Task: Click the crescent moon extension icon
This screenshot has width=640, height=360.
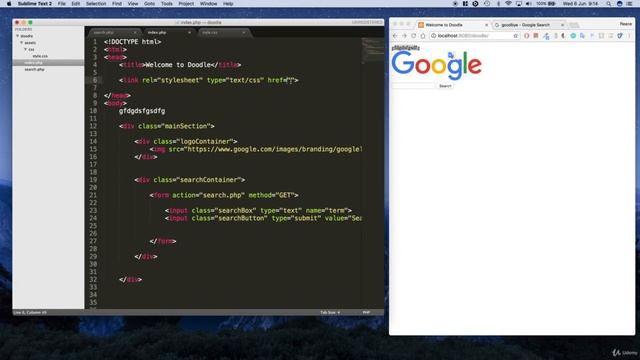Action: [564, 36]
